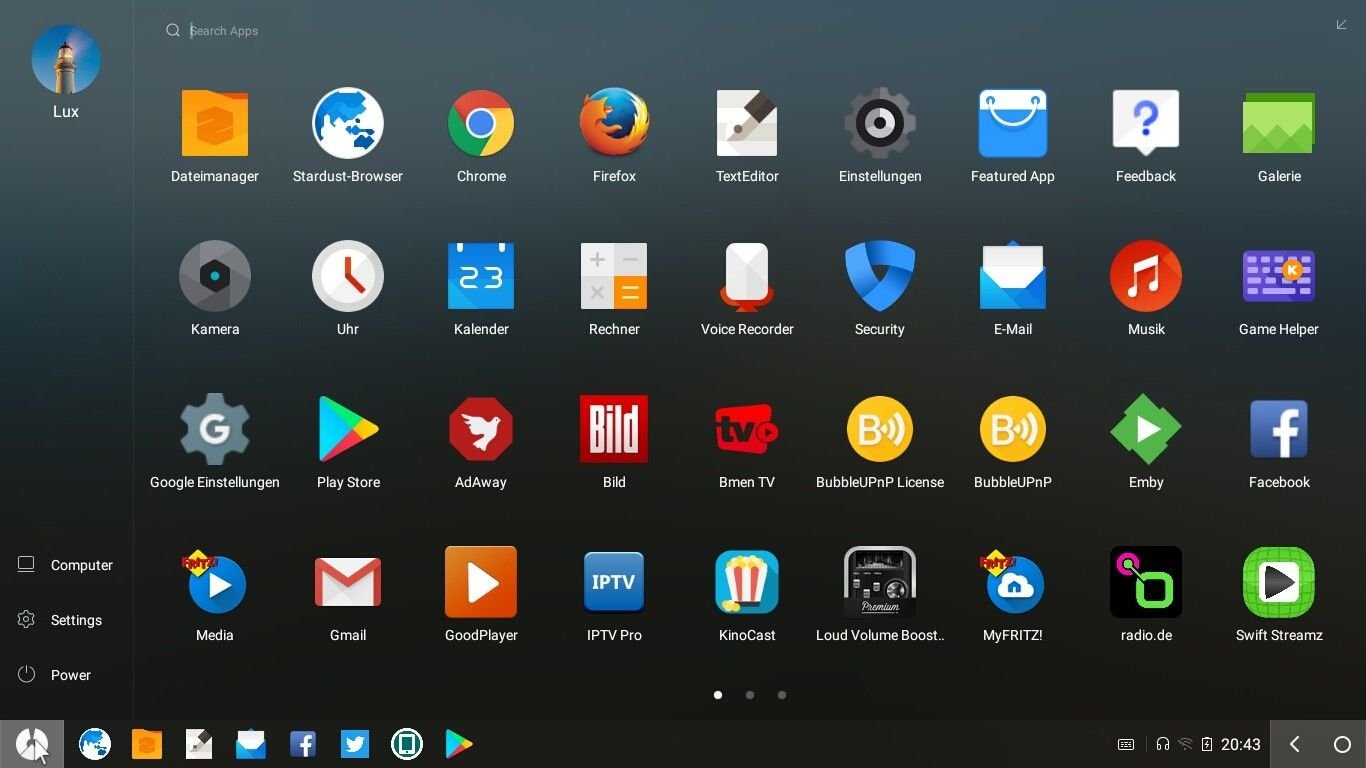Open the tablet app in taskbar
1366x768 pixels.
pyautogui.click(x=407, y=744)
